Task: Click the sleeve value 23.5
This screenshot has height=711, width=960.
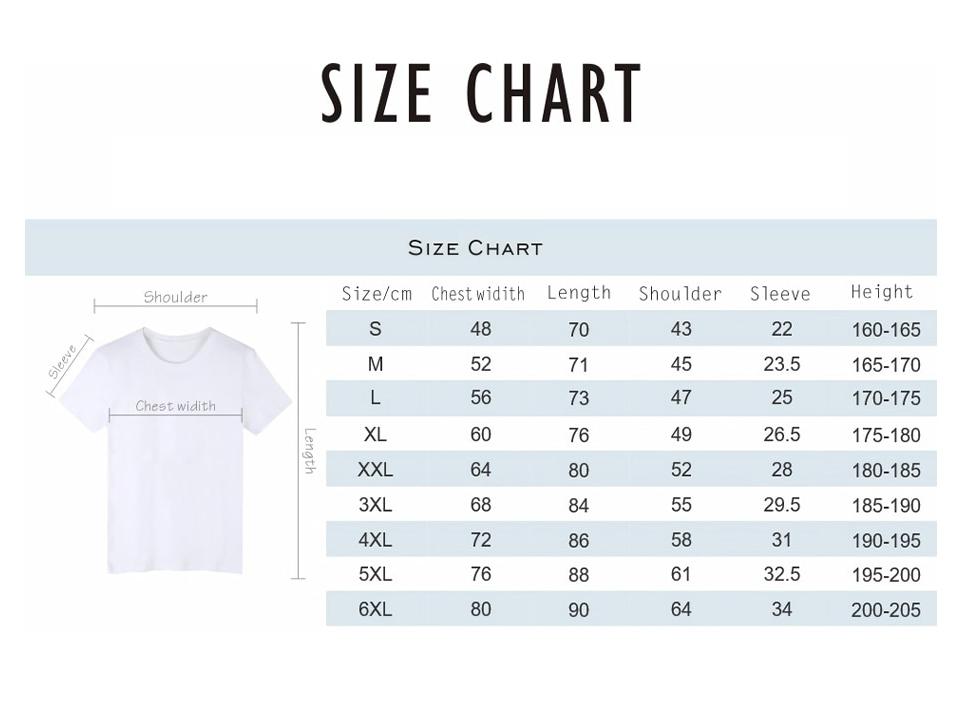Action: click(782, 364)
